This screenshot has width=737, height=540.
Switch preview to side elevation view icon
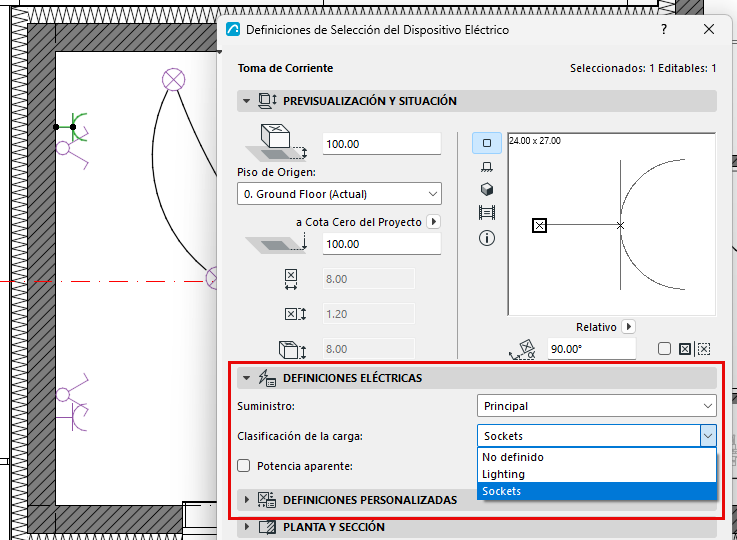[486, 167]
